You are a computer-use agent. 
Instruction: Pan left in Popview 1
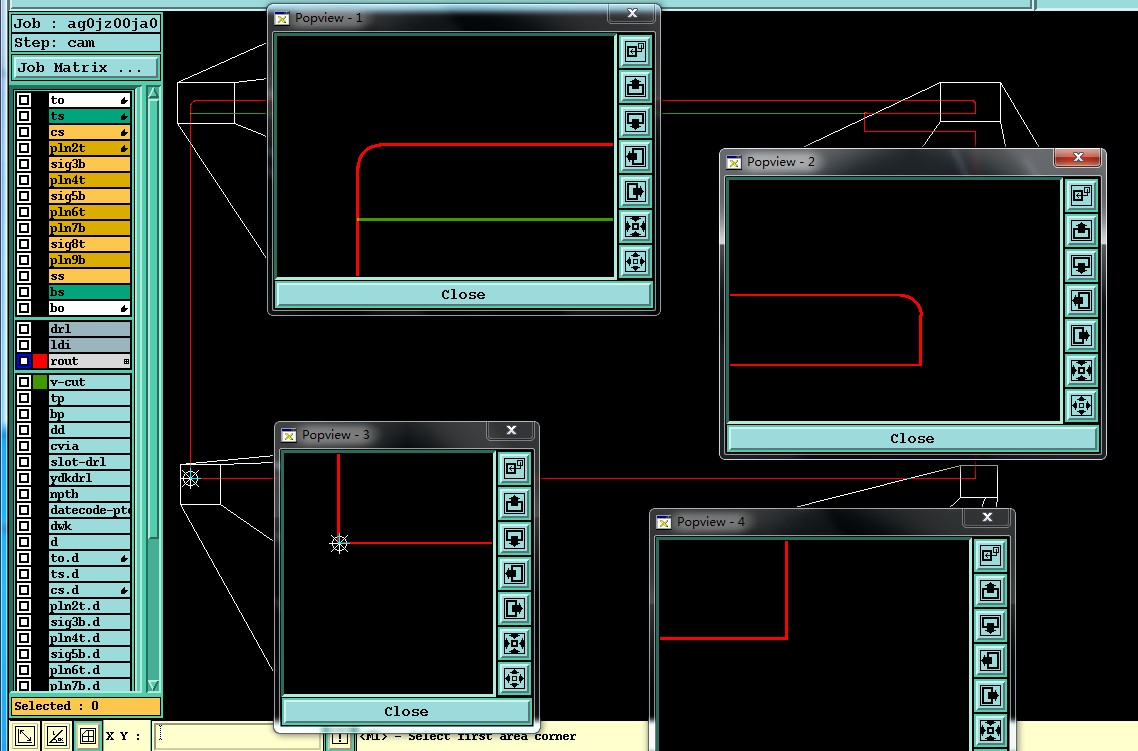tap(635, 156)
